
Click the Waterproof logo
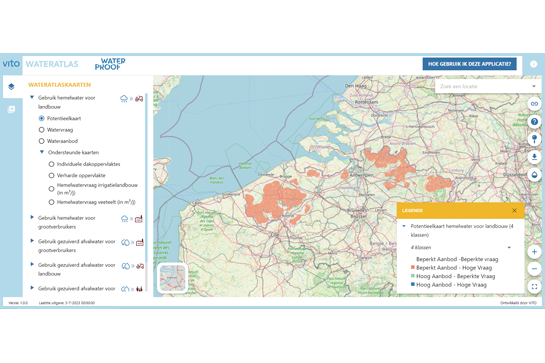[x=110, y=64]
